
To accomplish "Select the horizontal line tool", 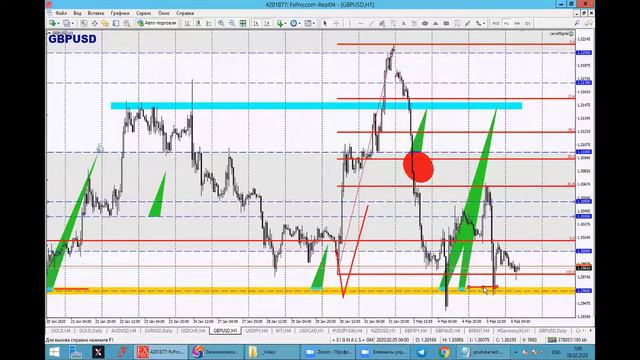I will [x=361, y=23].
